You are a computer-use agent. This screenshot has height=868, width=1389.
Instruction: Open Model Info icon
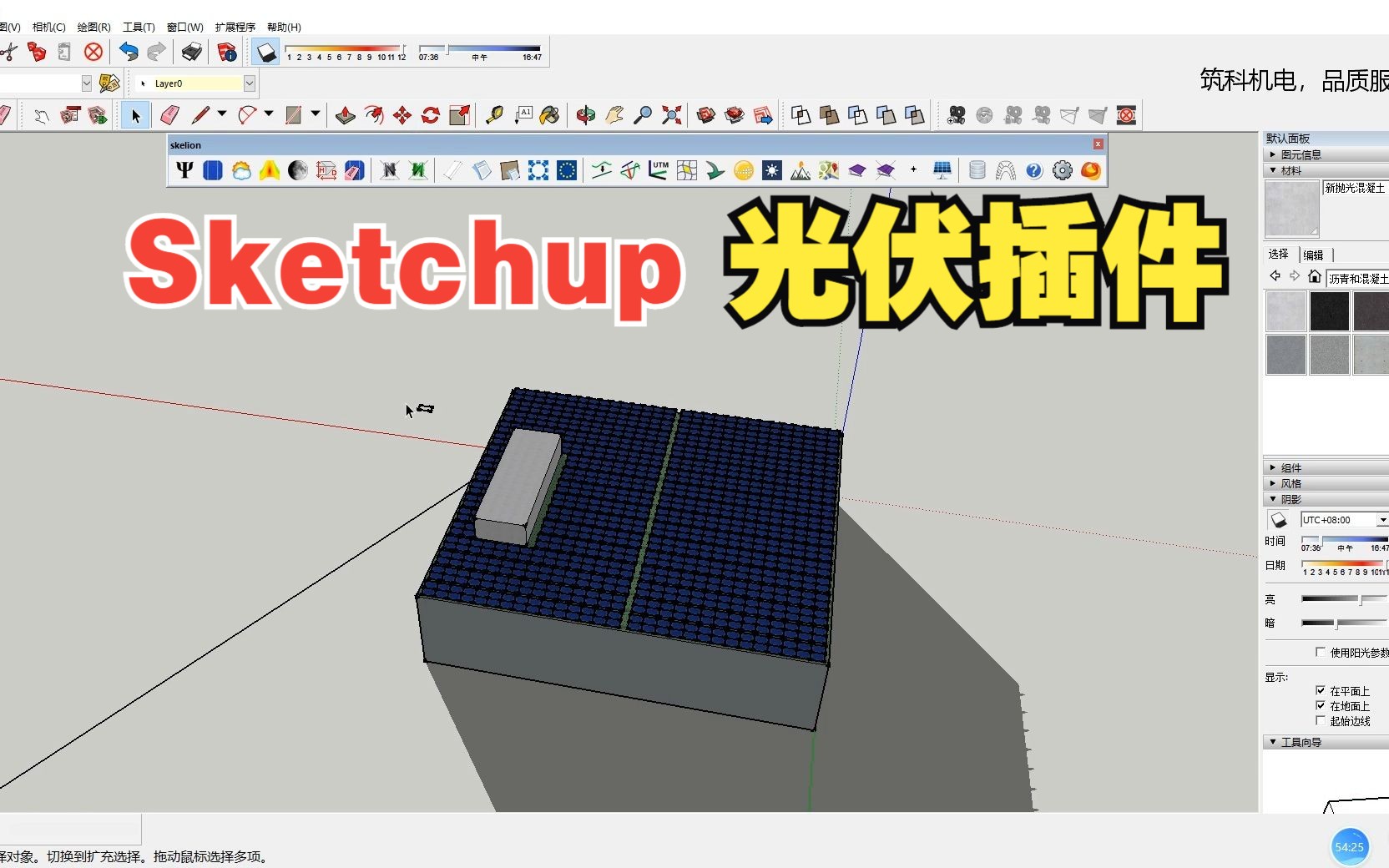(226, 52)
